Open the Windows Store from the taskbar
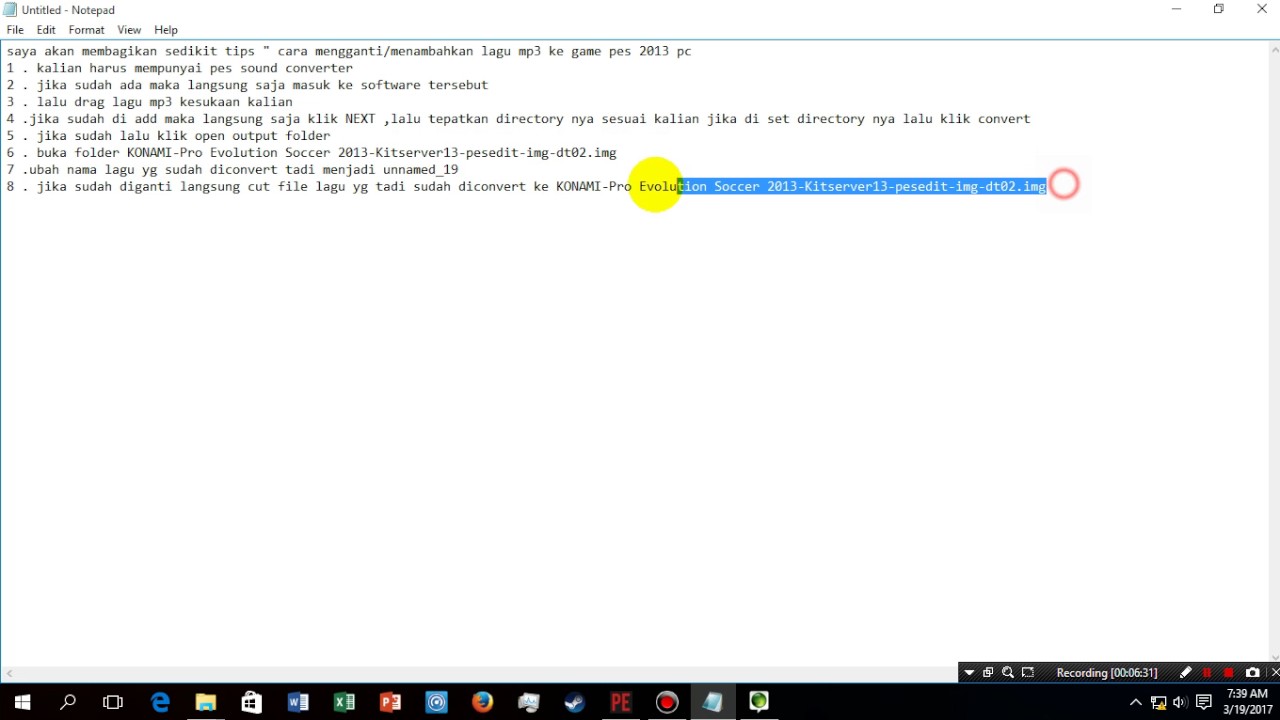This screenshot has height=720, width=1280. click(252, 702)
